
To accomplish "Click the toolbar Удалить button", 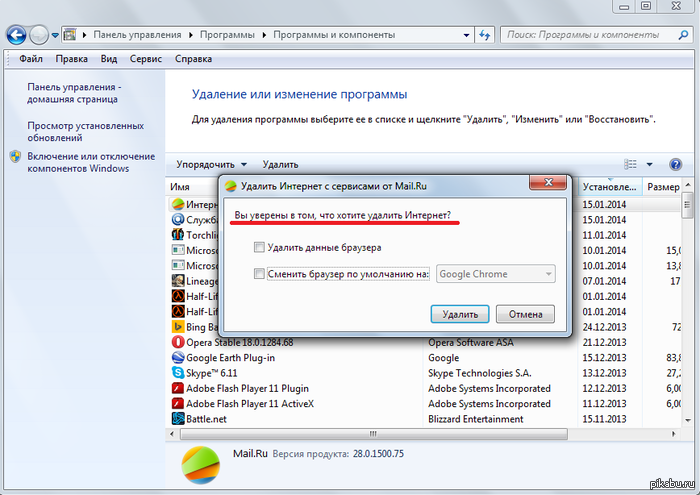I will click(280, 164).
